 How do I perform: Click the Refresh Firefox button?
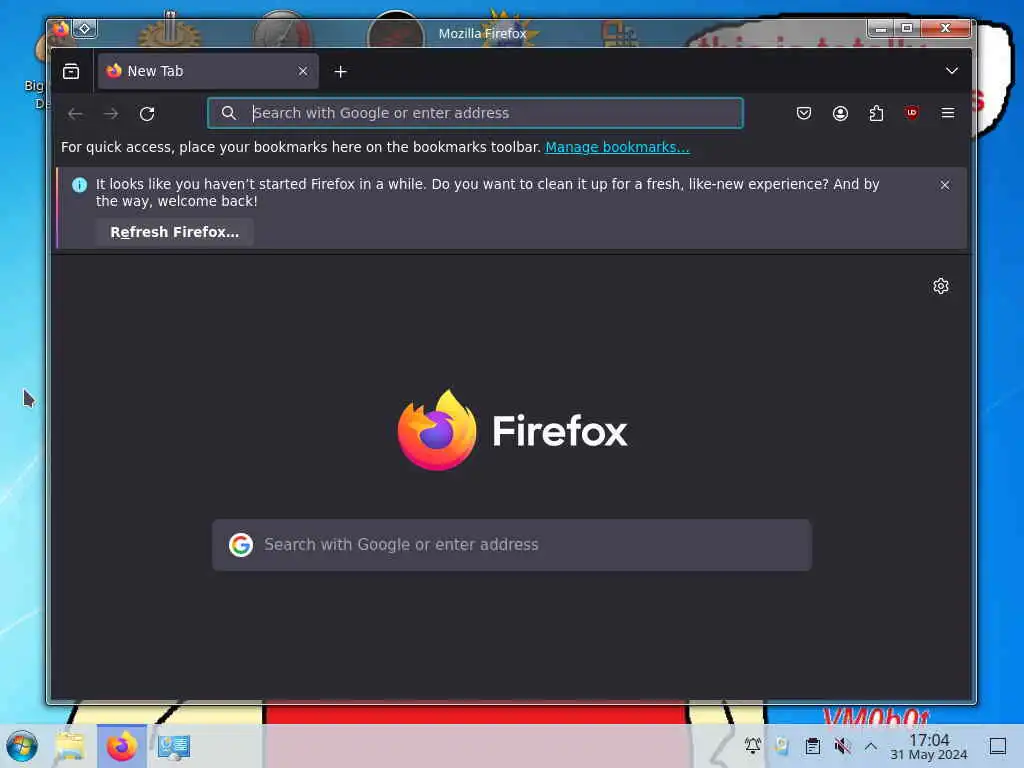point(174,232)
